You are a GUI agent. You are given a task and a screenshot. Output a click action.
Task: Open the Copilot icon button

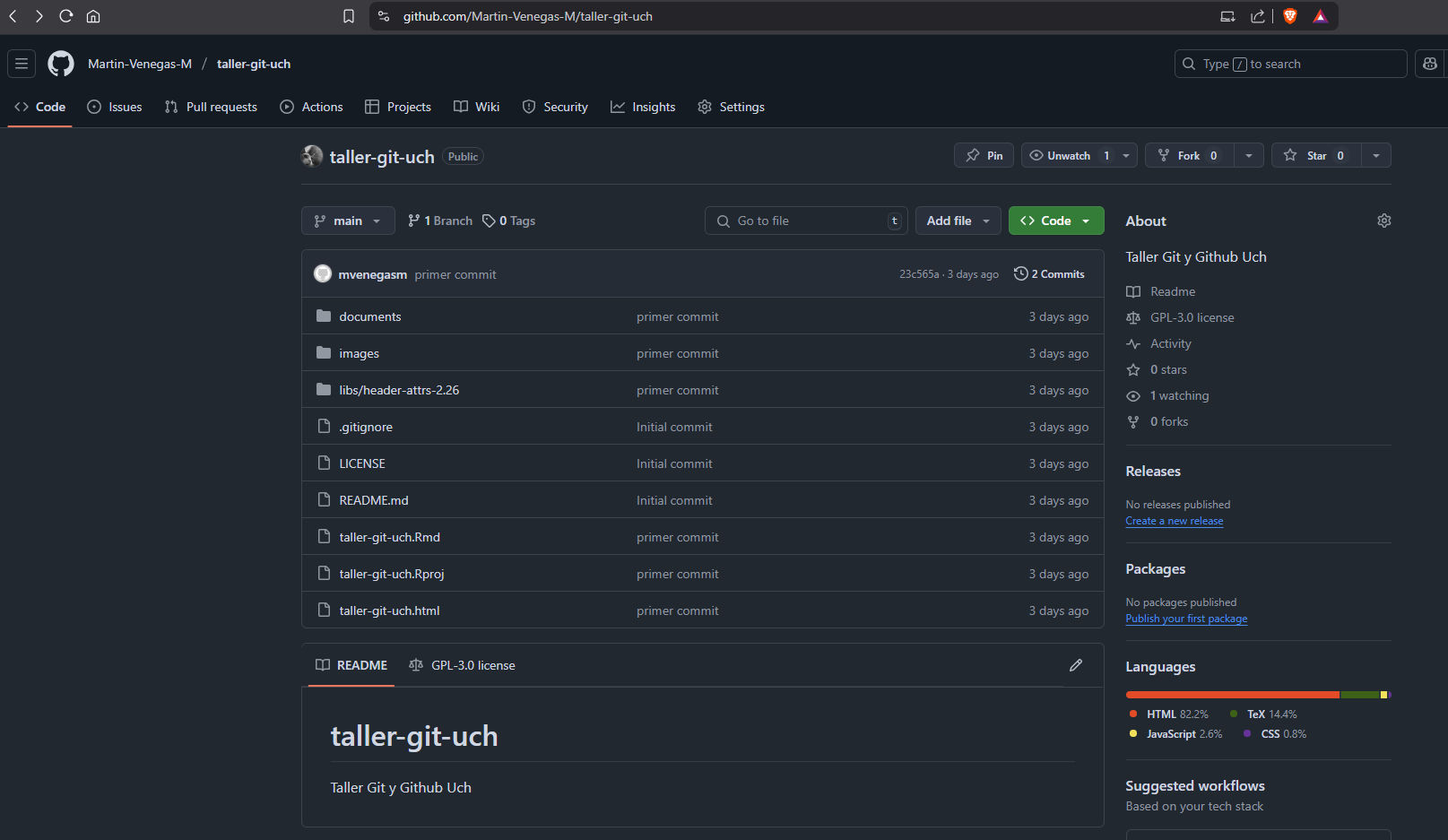tap(1430, 64)
